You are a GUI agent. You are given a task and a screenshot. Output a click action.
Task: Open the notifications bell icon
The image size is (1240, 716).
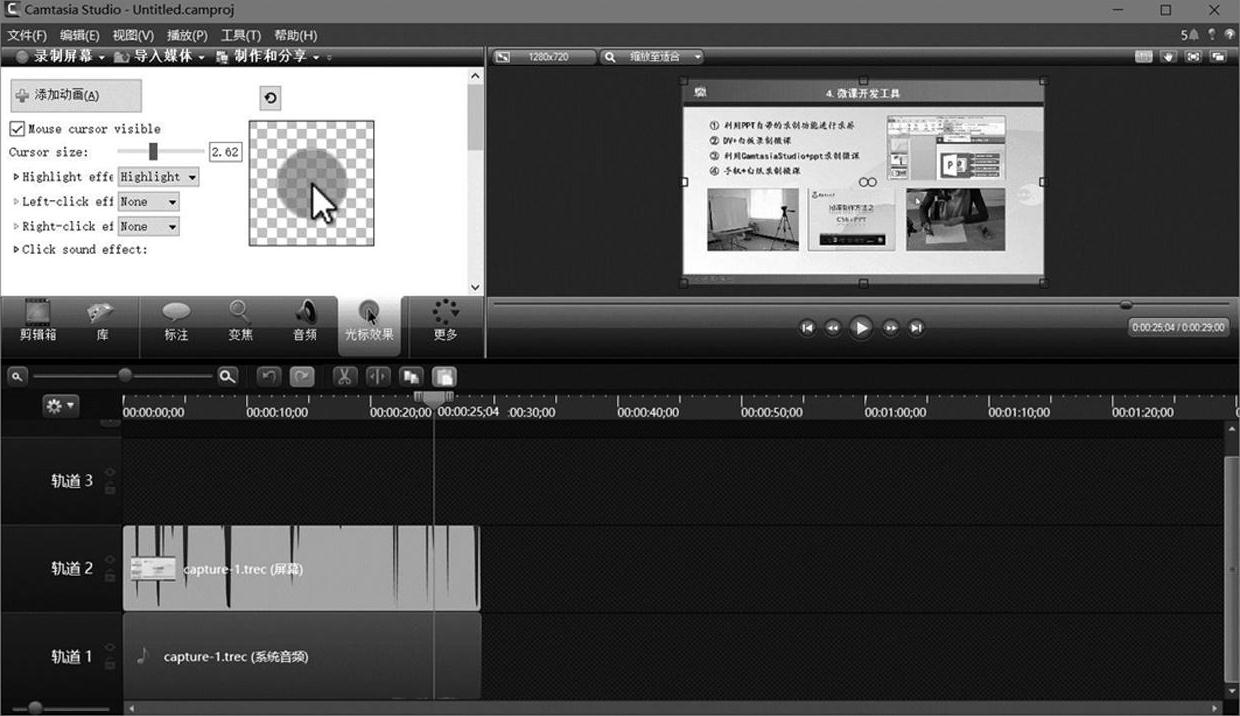pyautogui.click(x=1194, y=34)
